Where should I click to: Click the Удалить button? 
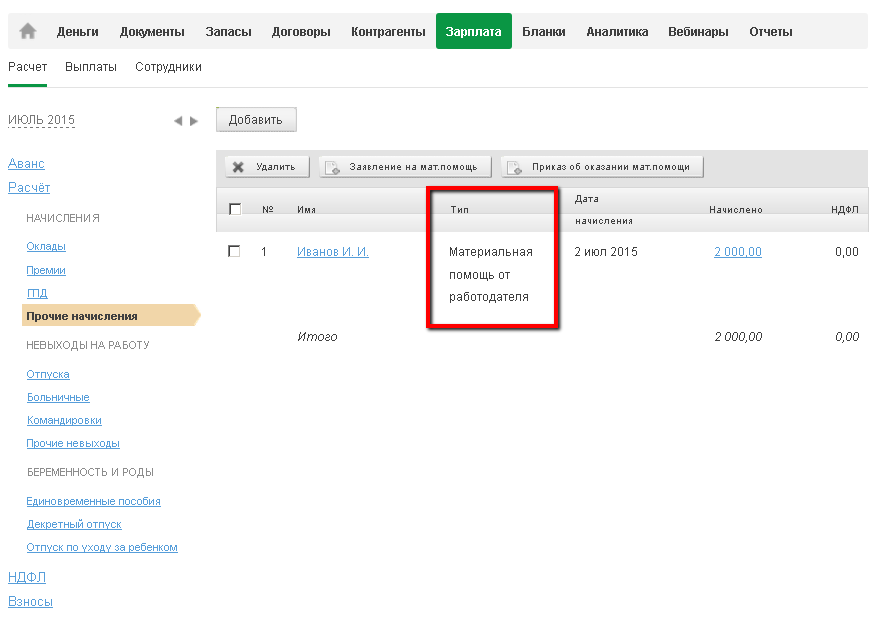point(267,167)
